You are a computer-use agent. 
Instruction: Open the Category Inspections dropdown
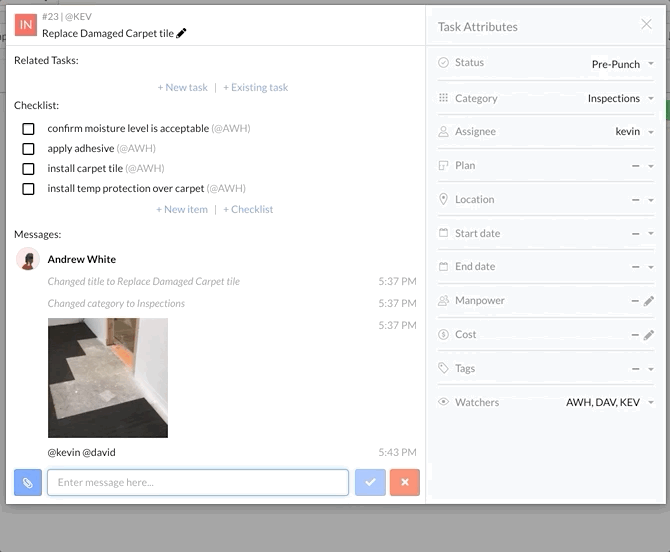pyautogui.click(x=621, y=98)
